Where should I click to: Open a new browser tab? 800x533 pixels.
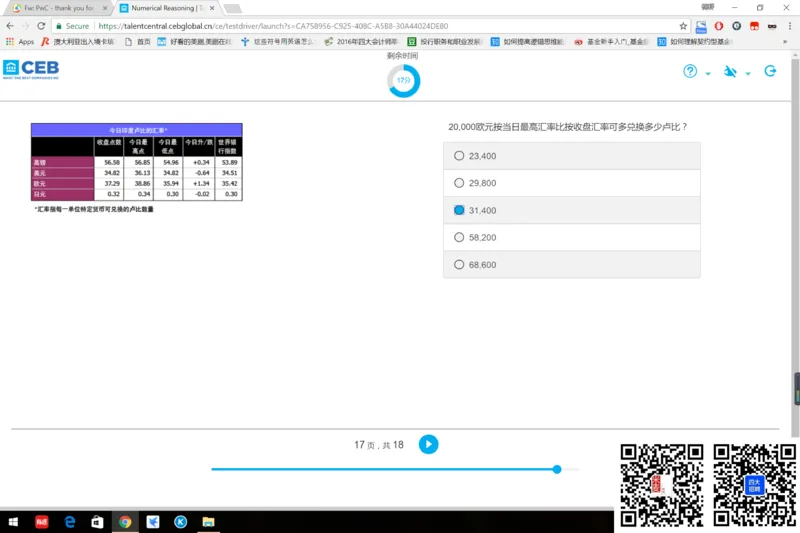(232, 8)
